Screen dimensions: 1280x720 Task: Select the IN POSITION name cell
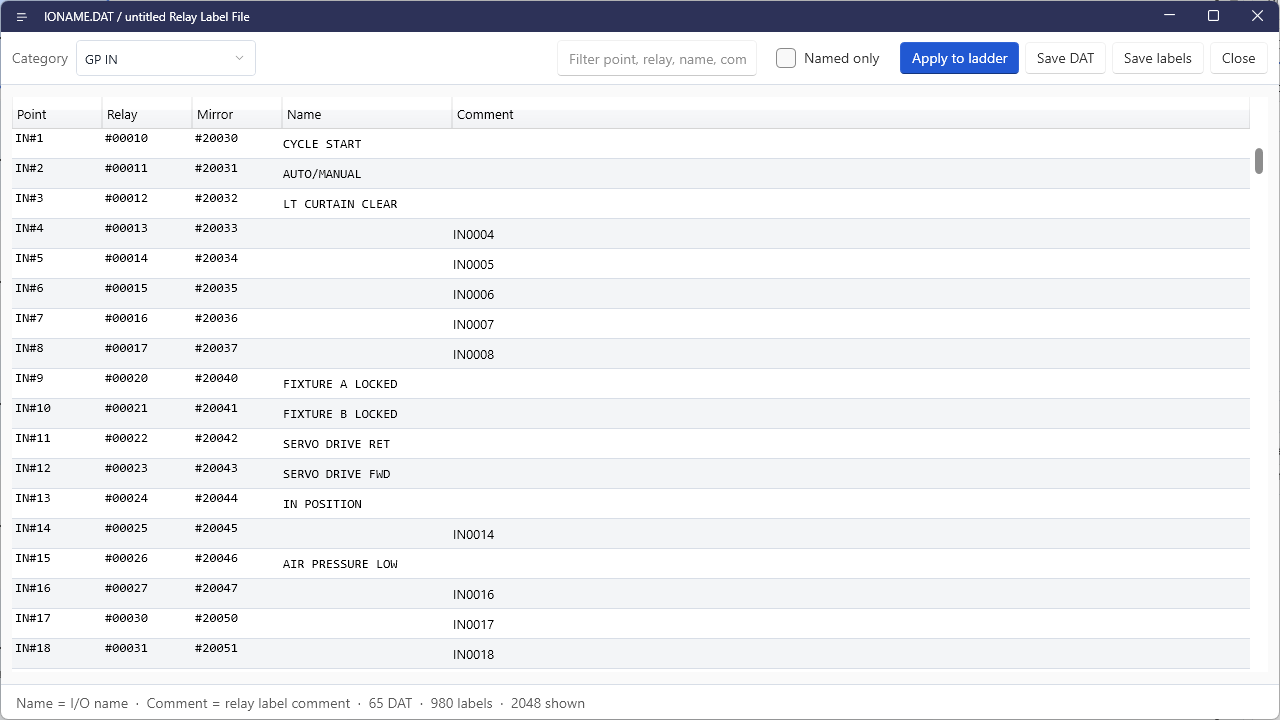point(366,504)
